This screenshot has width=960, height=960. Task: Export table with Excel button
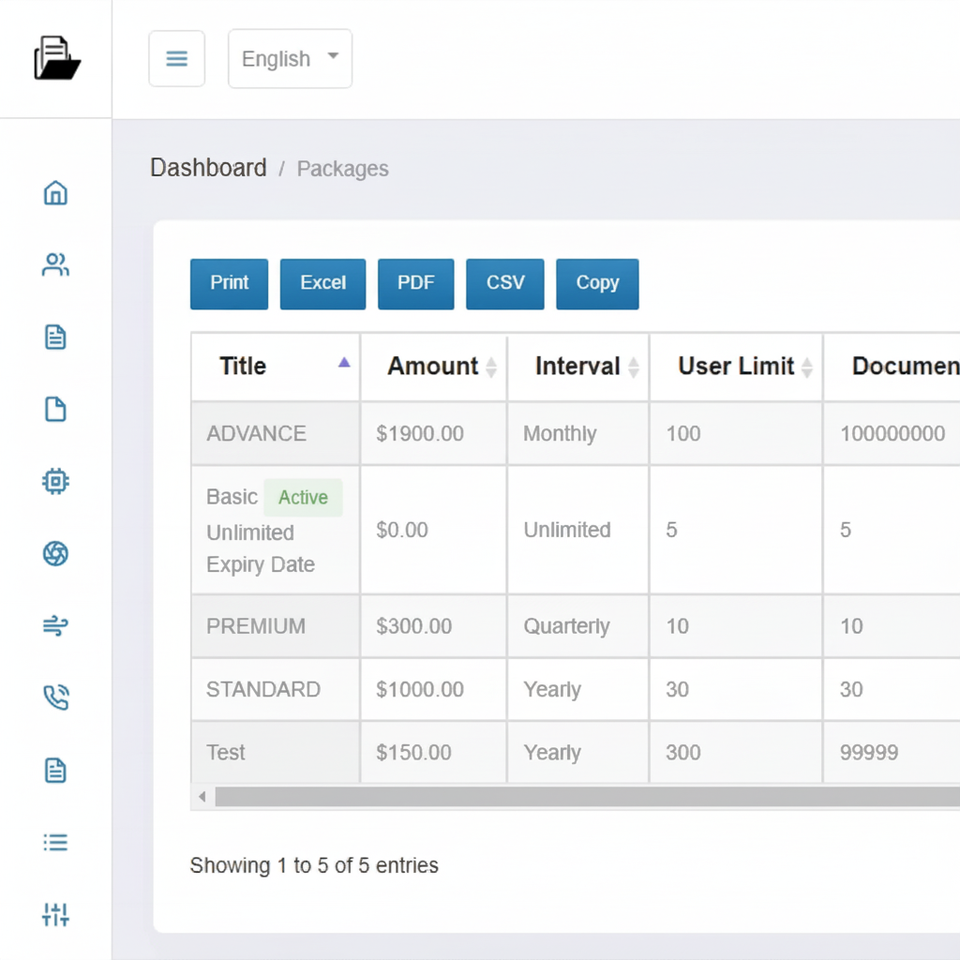pyautogui.click(x=323, y=283)
